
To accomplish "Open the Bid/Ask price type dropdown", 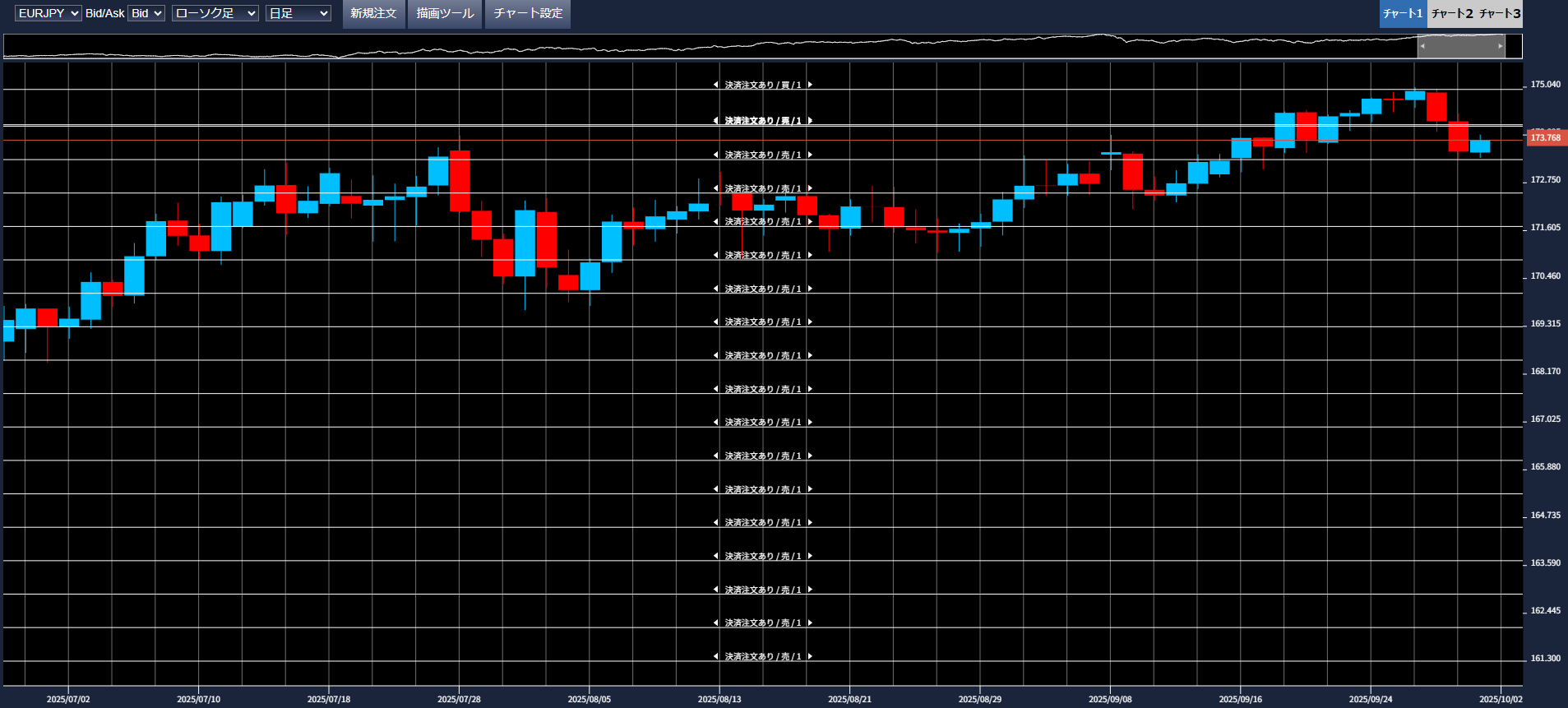I will click(146, 13).
